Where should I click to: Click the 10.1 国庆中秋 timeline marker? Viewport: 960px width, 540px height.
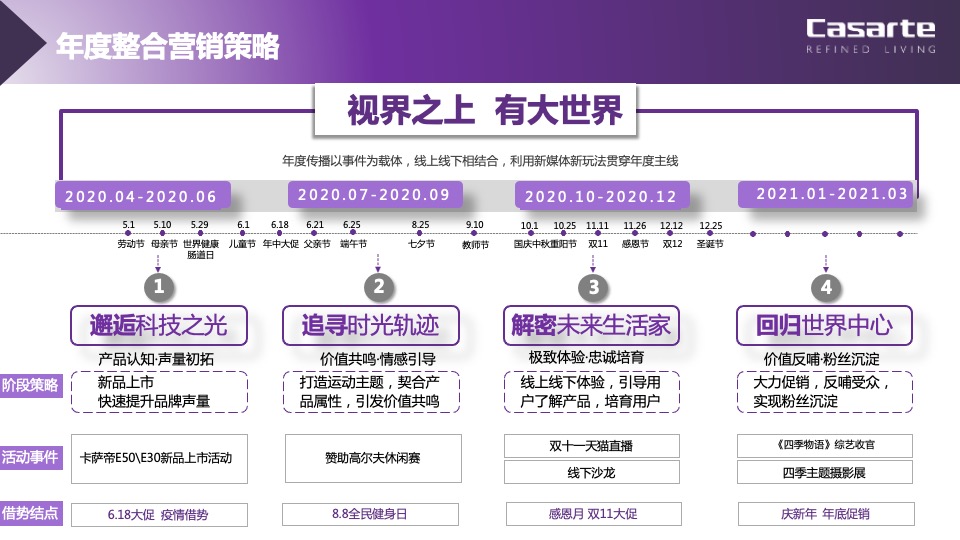coord(530,234)
